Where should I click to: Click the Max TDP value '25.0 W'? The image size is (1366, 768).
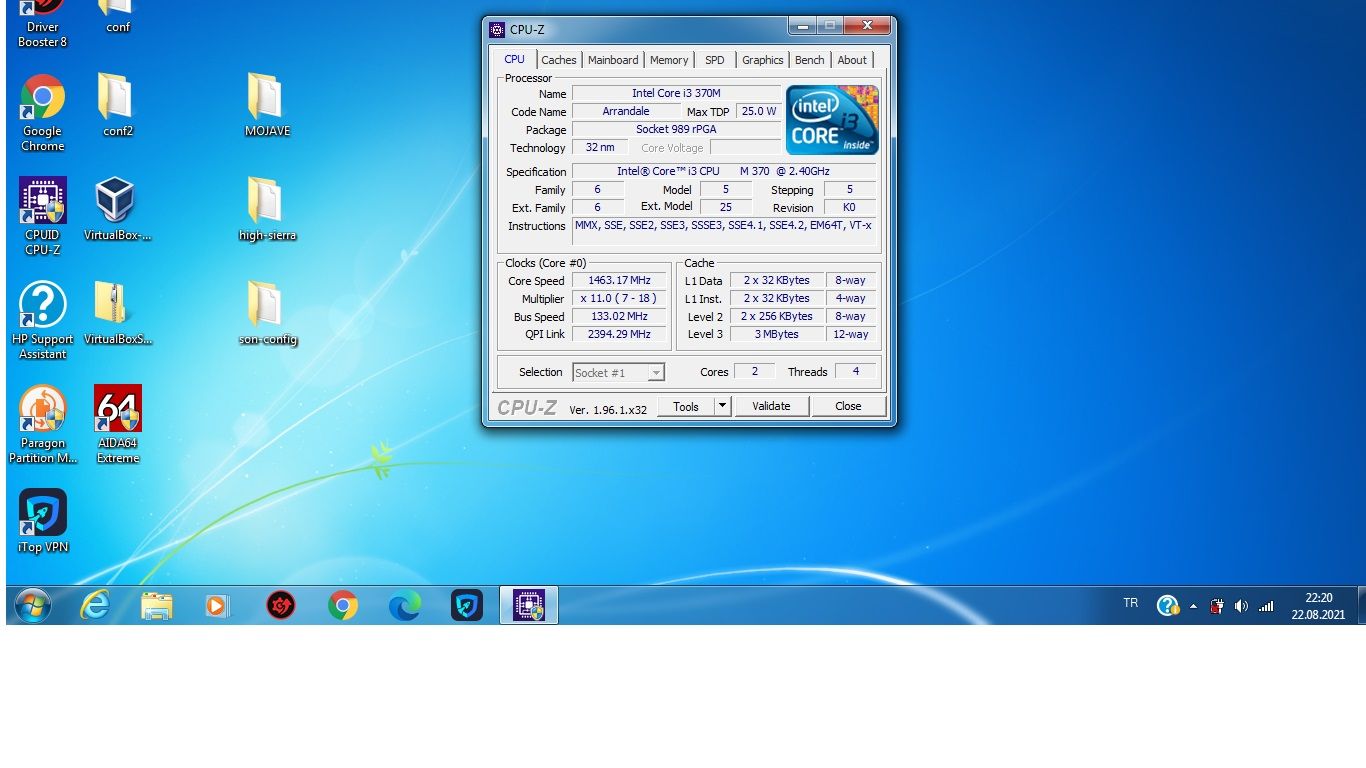[759, 111]
